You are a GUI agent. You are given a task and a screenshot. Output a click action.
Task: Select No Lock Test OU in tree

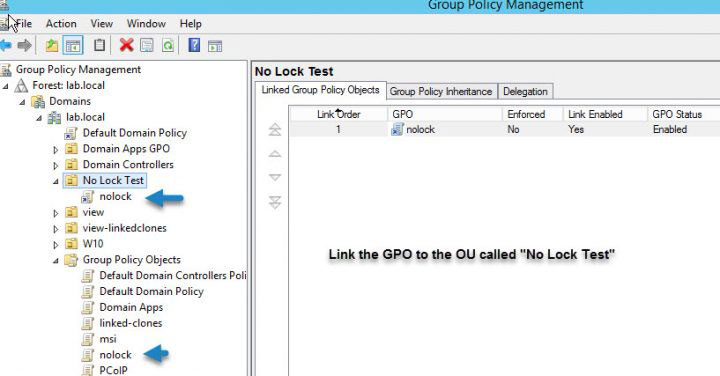(113, 180)
